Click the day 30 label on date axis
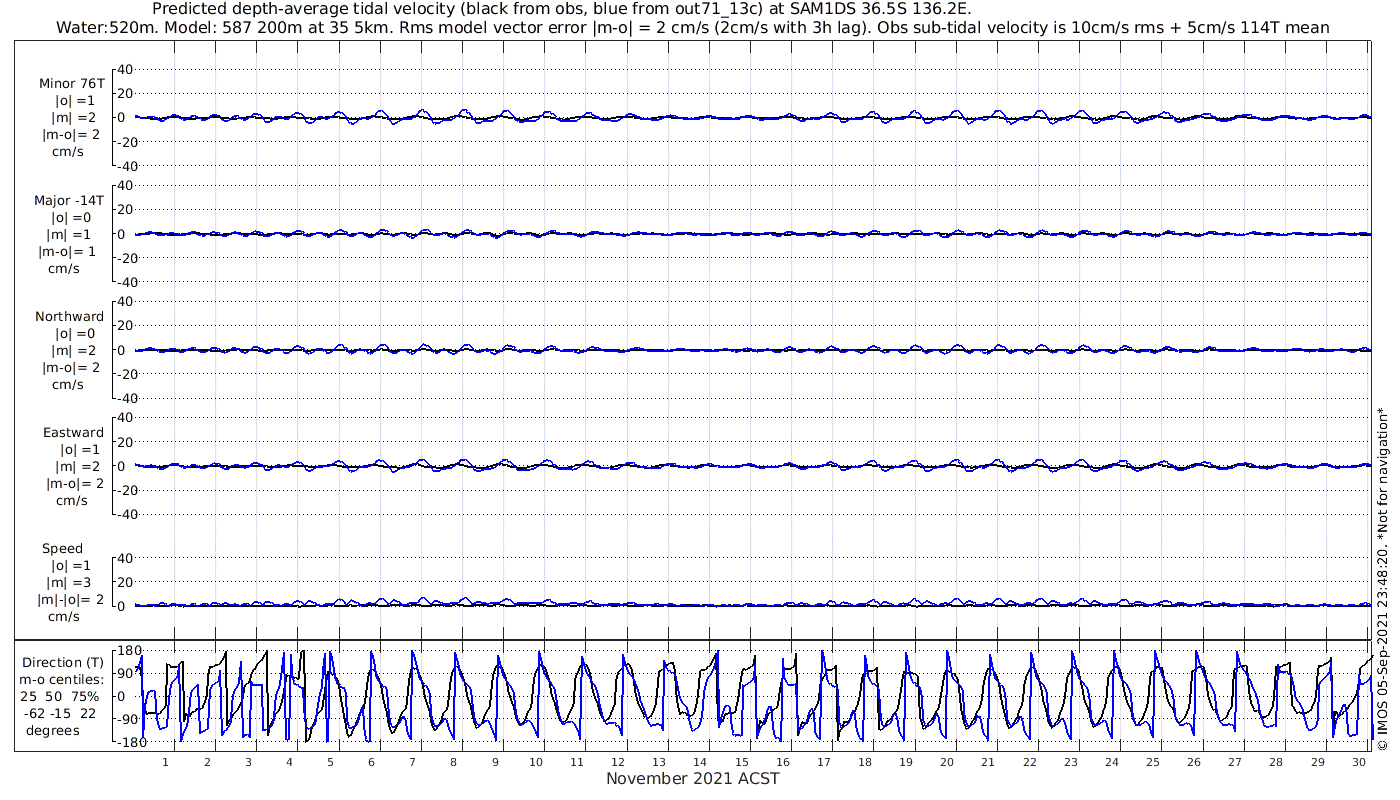The image size is (1400, 800). click(x=1358, y=762)
